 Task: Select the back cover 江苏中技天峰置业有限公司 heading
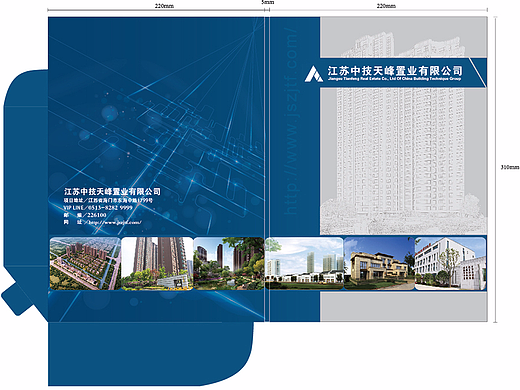point(112,192)
